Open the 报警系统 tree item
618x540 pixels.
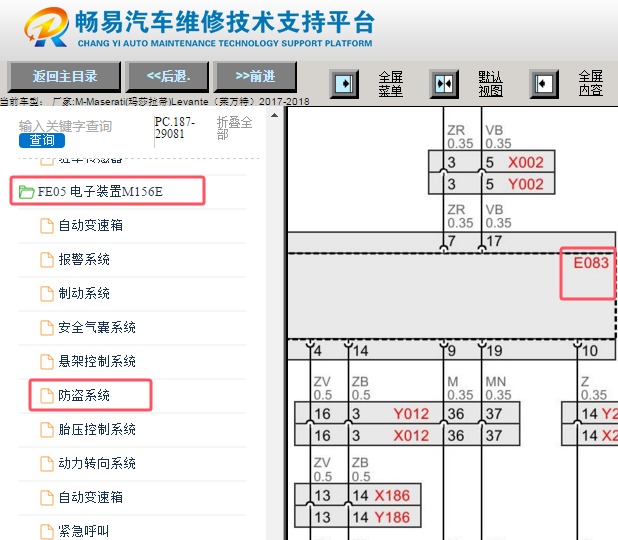[84, 259]
